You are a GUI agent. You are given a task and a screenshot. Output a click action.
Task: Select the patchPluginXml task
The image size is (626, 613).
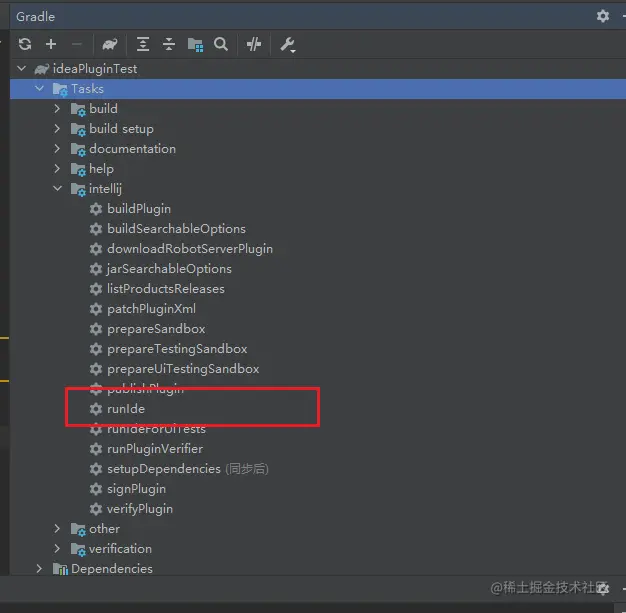pos(151,309)
